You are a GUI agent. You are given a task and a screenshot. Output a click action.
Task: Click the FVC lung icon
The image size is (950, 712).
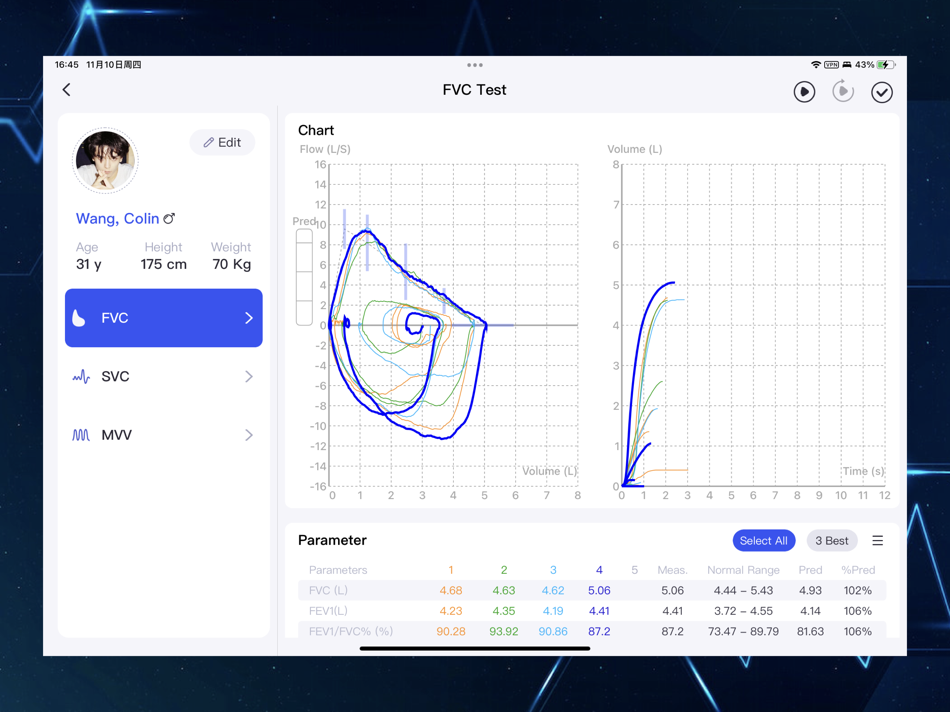tap(79, 318)
